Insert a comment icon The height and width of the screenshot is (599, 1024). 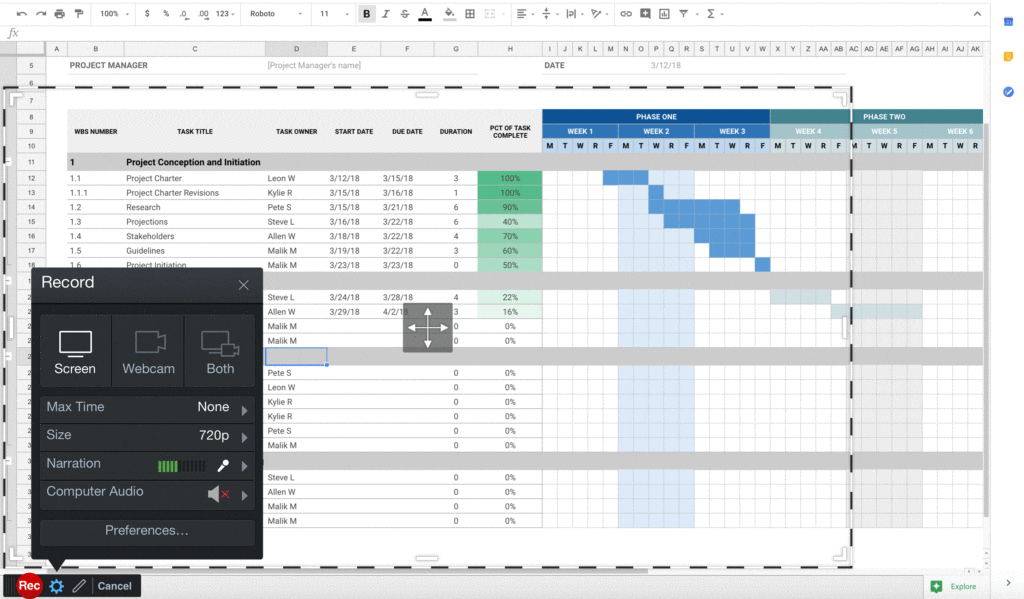pyautogui.click(x=645, y=14)
